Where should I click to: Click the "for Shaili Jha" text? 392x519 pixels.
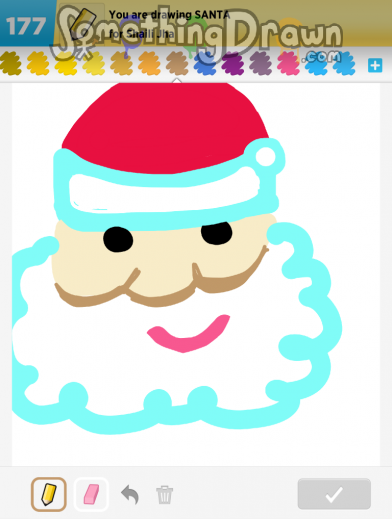pos(141,34)
